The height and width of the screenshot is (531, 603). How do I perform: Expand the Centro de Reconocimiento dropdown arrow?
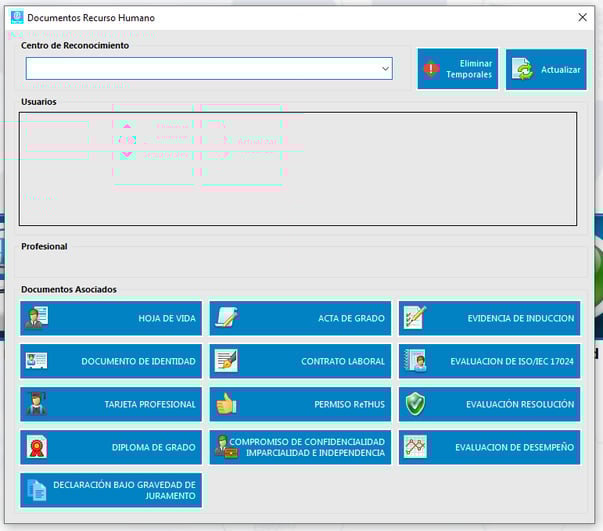385,69
